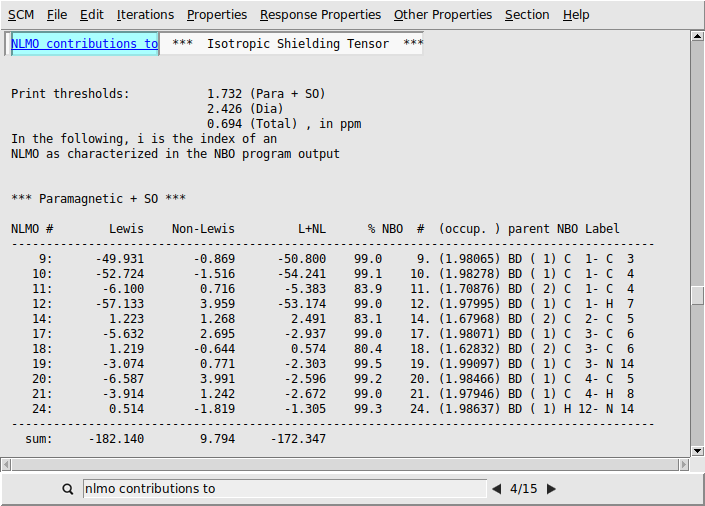Open the File menu
Screen dimensions: 705x506
[57, 15]
